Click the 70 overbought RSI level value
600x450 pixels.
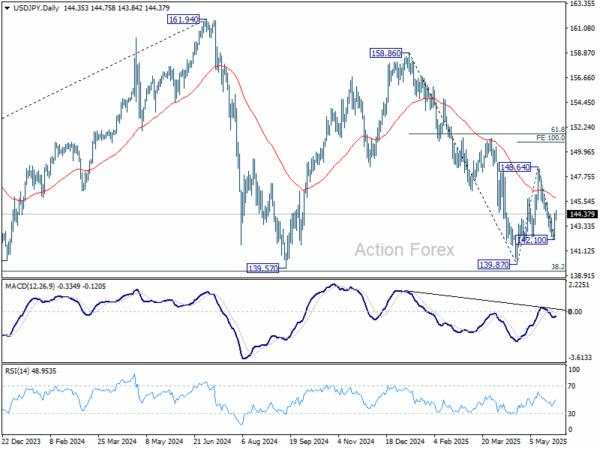(572, 386)
